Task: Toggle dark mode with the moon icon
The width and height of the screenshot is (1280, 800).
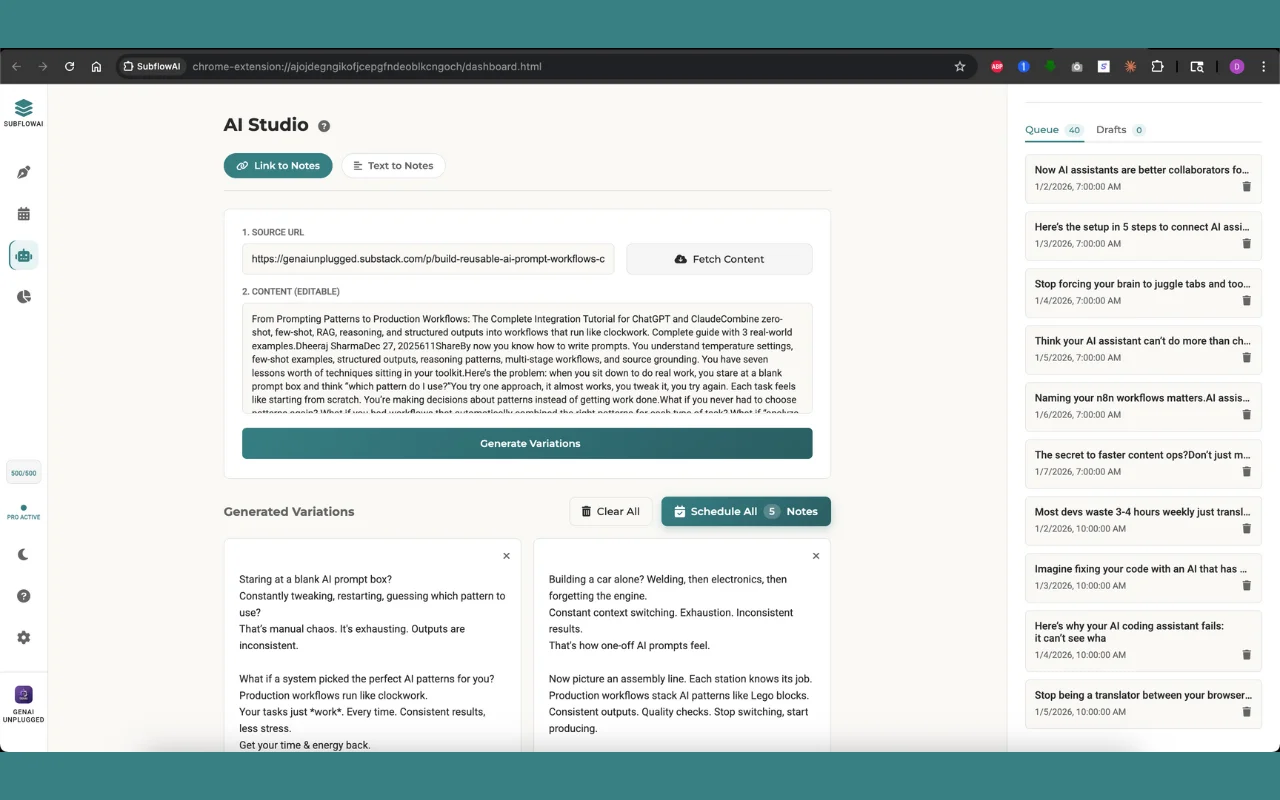Action: coord(23,553)
